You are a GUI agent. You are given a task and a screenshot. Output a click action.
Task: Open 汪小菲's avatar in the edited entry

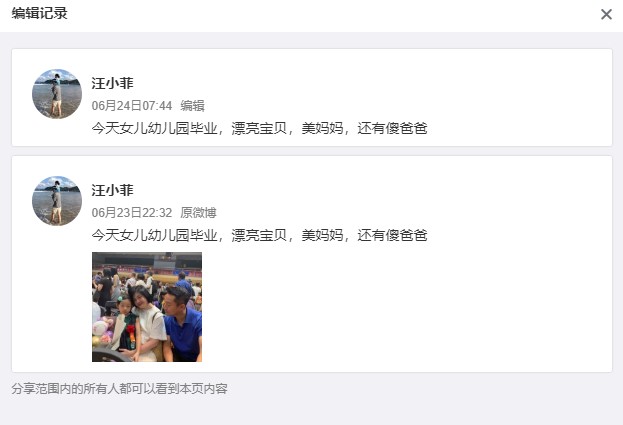57,94
